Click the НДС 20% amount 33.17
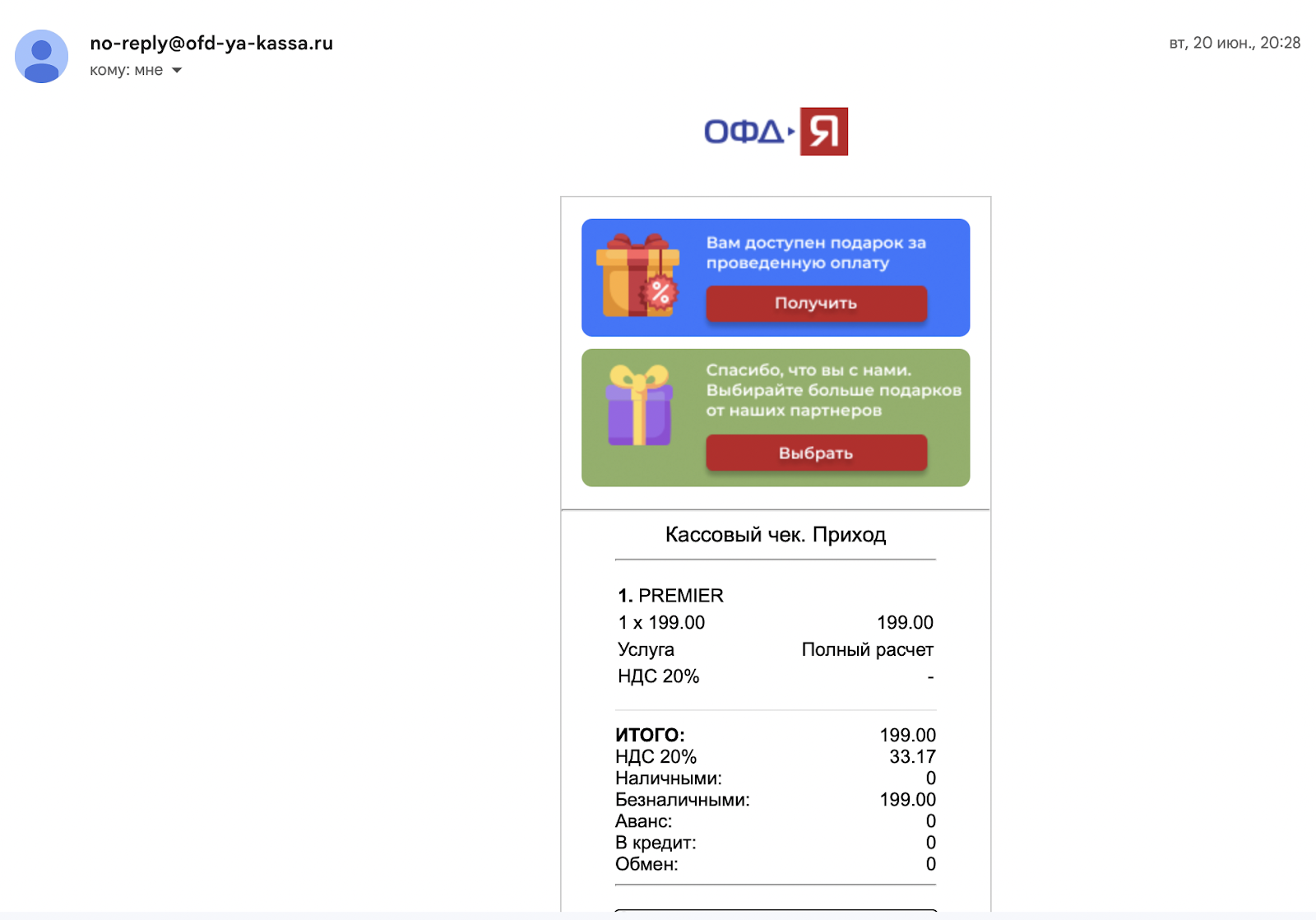The height and width of the screenshot is (920, 1316). pyautogui.click(x=912, y=756)
